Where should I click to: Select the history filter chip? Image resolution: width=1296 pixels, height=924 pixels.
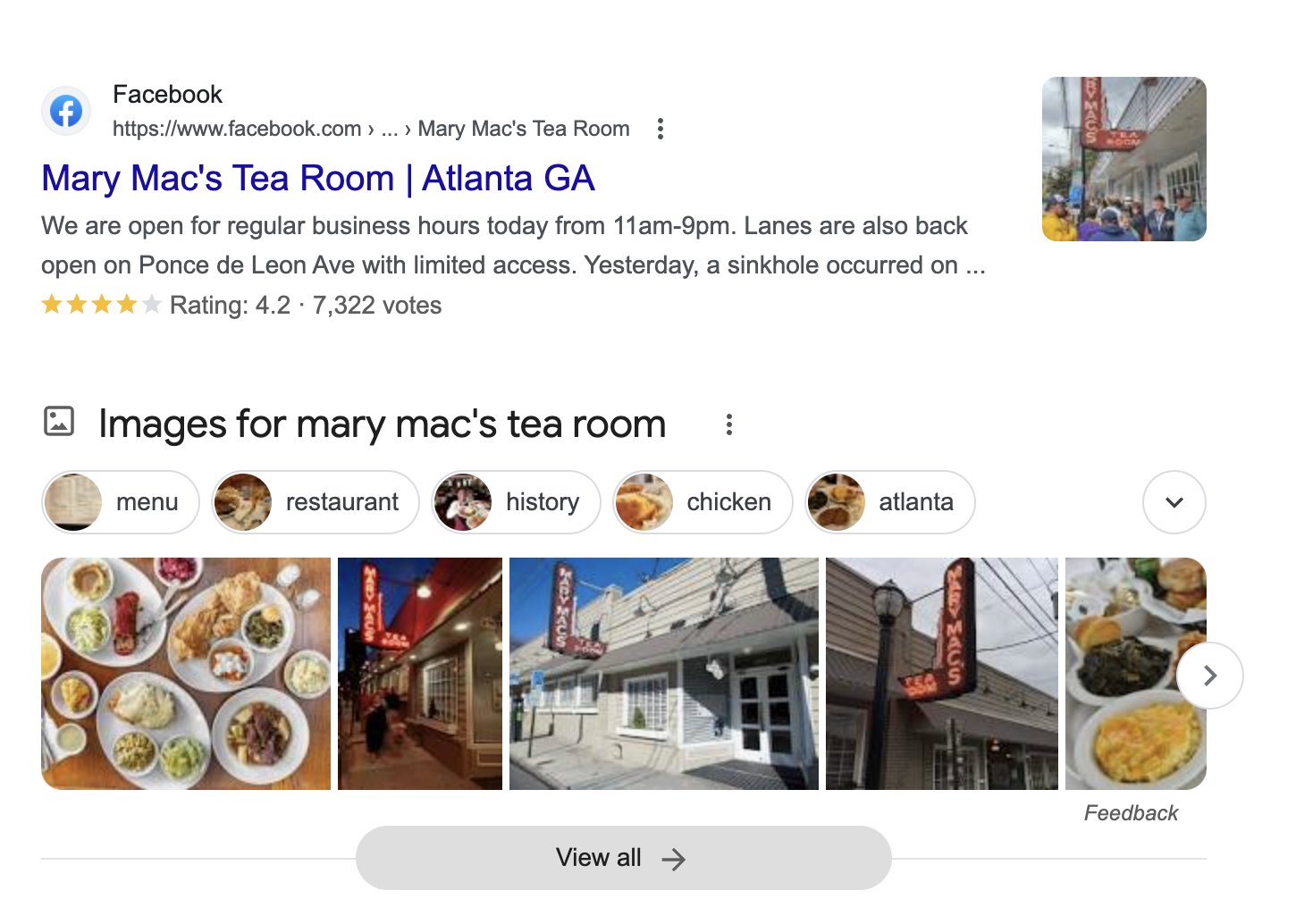pos(516,502)
